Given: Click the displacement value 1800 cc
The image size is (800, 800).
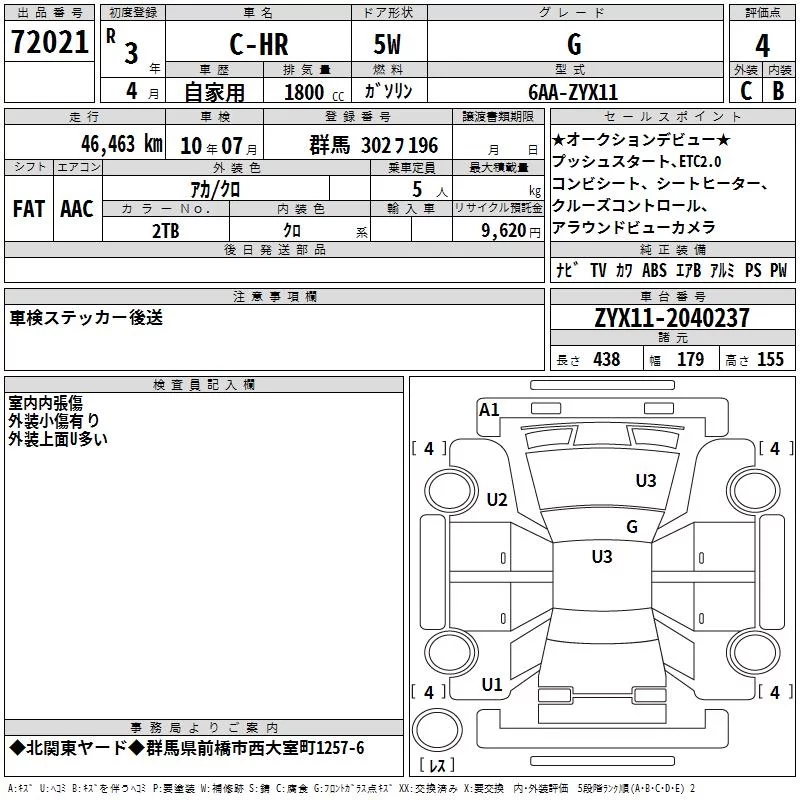Looking at the screenshot, I should [314, 92].
